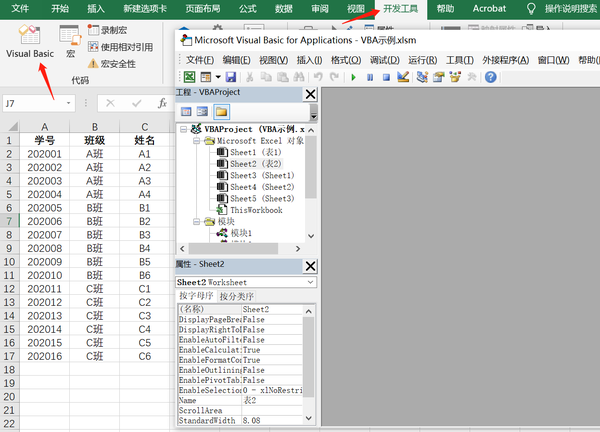This screenshot has height=432, width=600.
Task: Click the Copy icon in VBA toolbar
Action: point(266,77)
